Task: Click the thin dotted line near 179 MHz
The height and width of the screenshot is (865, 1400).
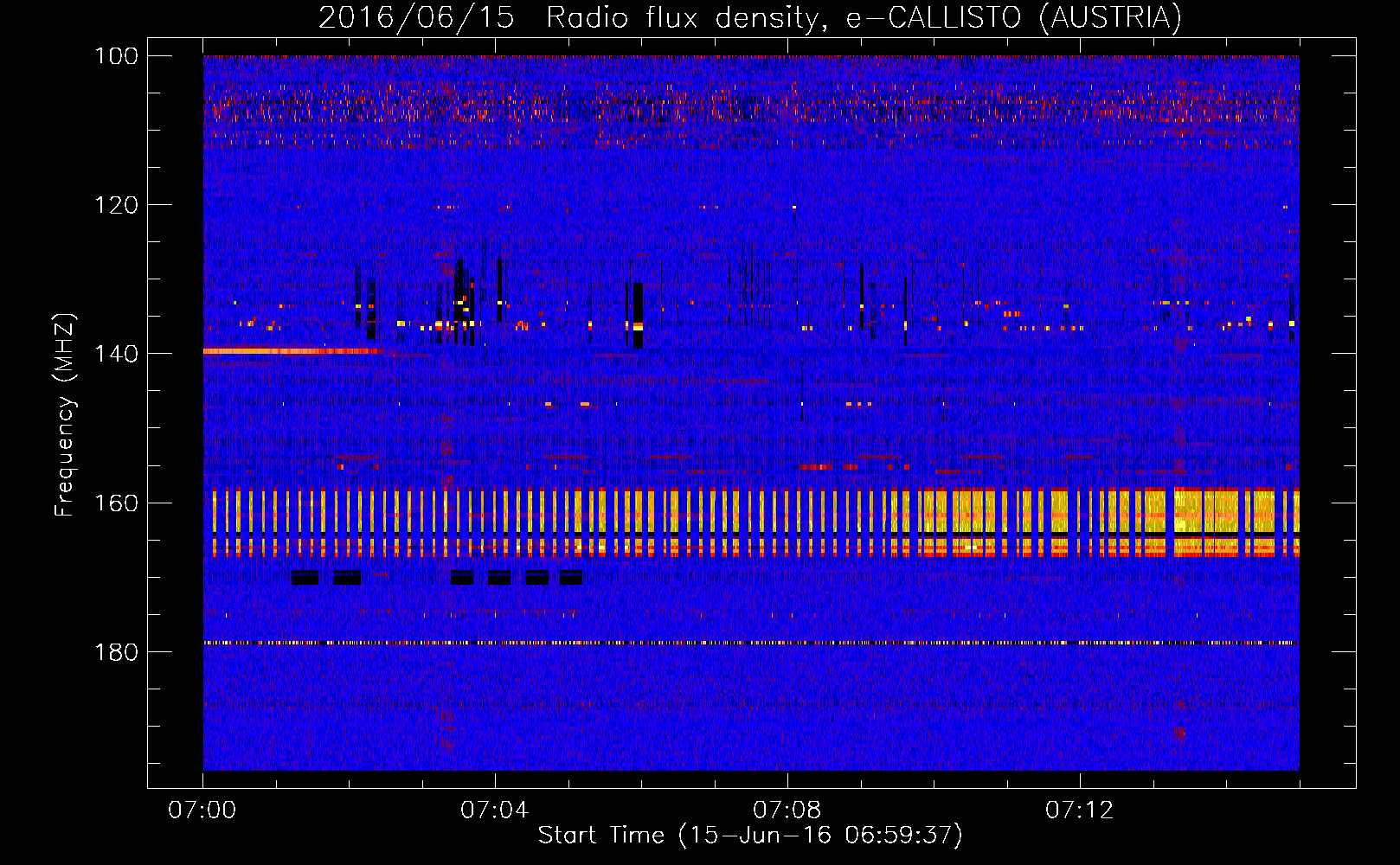Action: pos(750,643)
